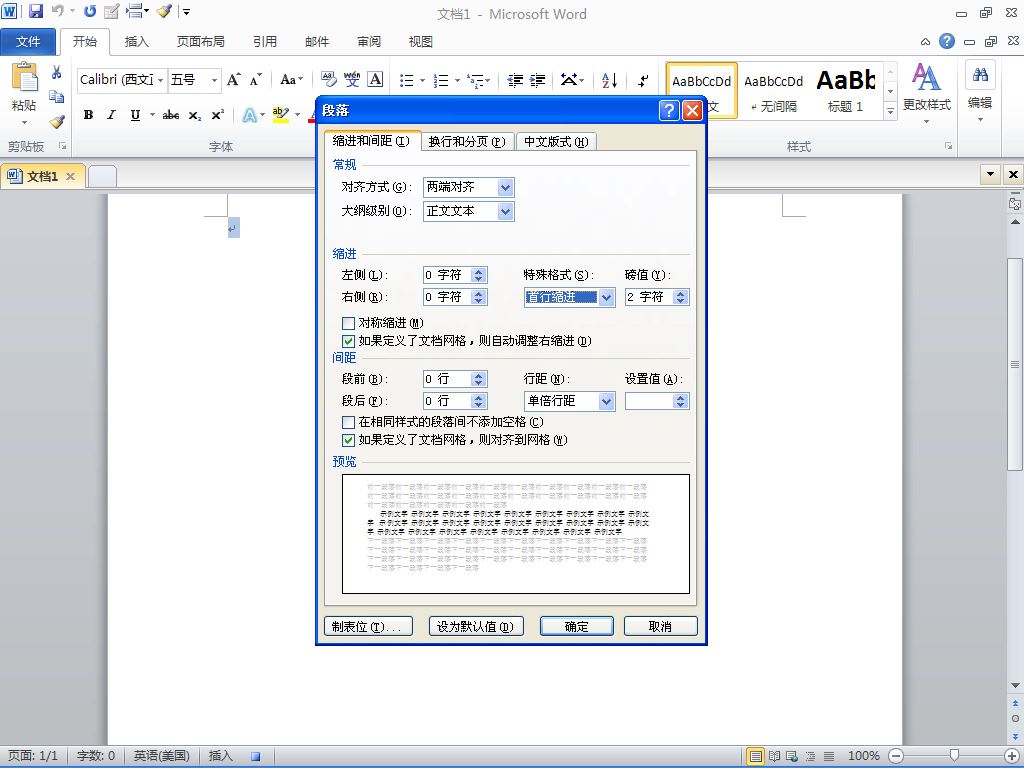Viewport: 1024px width, 768px height.
Task: Click the Save icon in quick access toolbar
Action: (36, 12)
